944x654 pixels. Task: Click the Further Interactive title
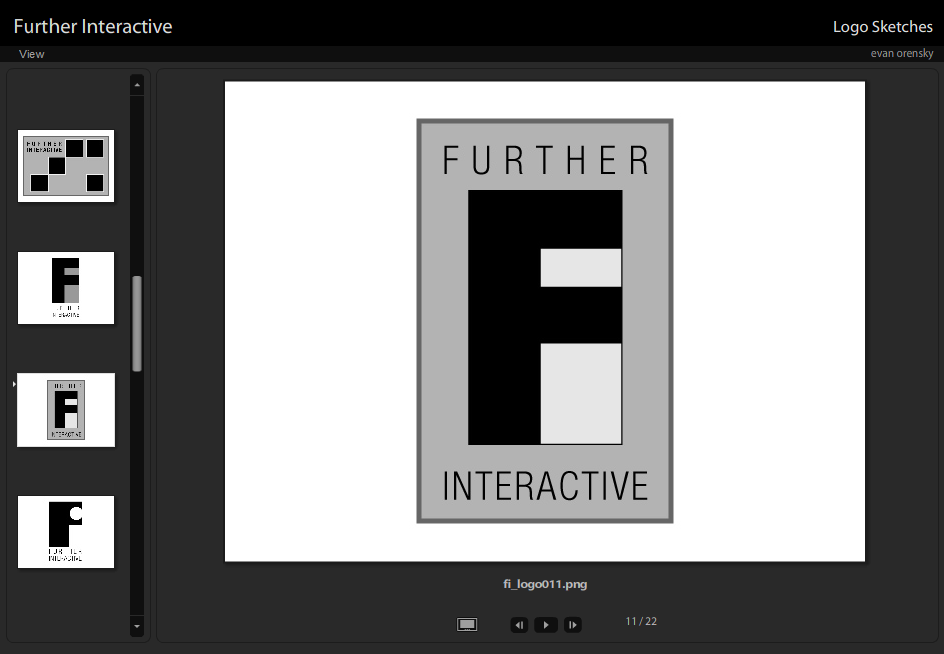(93, 26)
